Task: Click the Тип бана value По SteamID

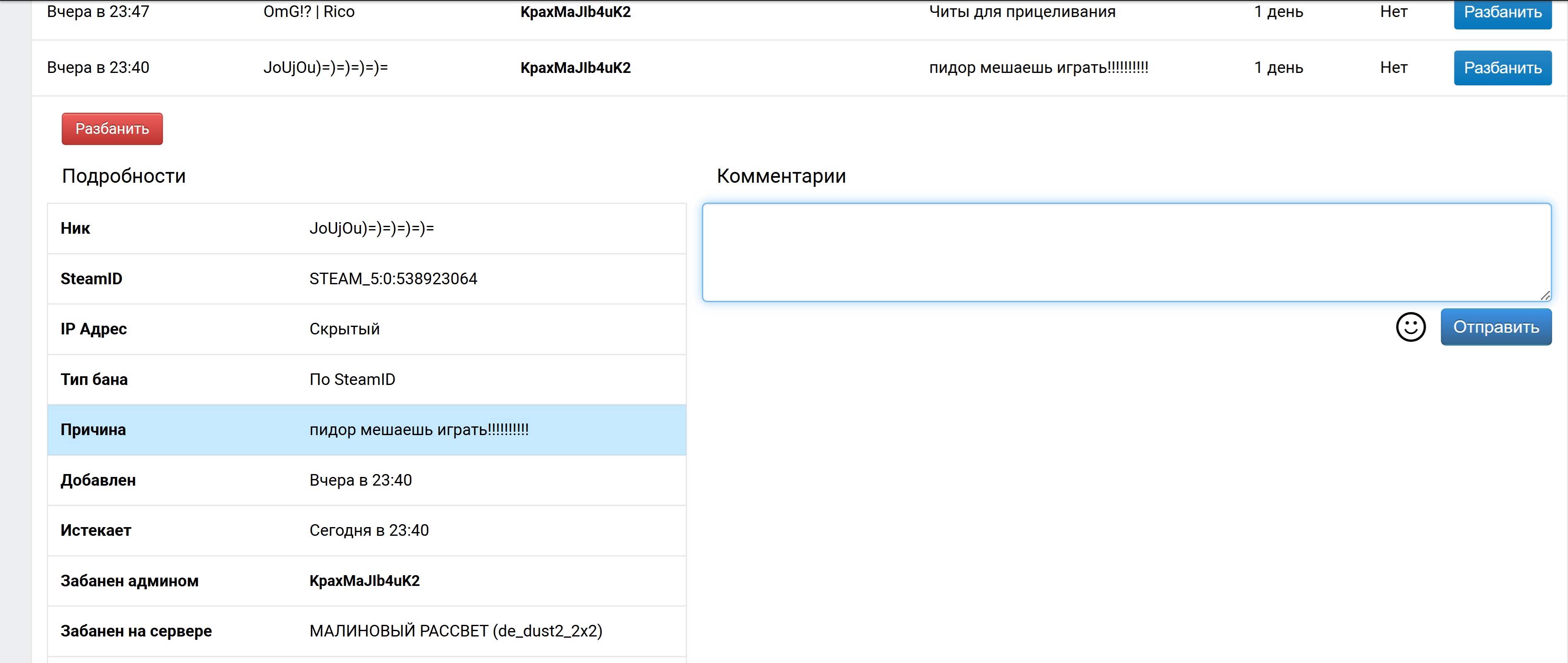Action: pyautogui.click(x=352, y=380)
